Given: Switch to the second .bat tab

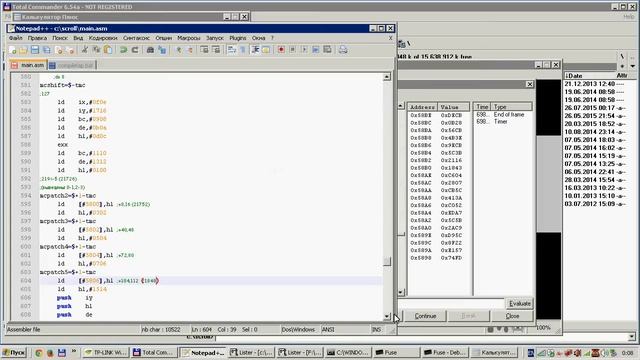Looking at the screenshot, I should (x=71, y=65).
